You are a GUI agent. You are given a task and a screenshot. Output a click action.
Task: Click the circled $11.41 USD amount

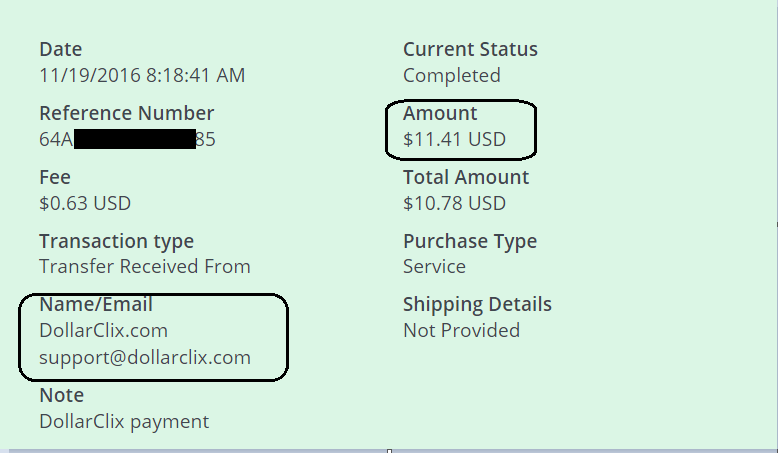(454, 139)
